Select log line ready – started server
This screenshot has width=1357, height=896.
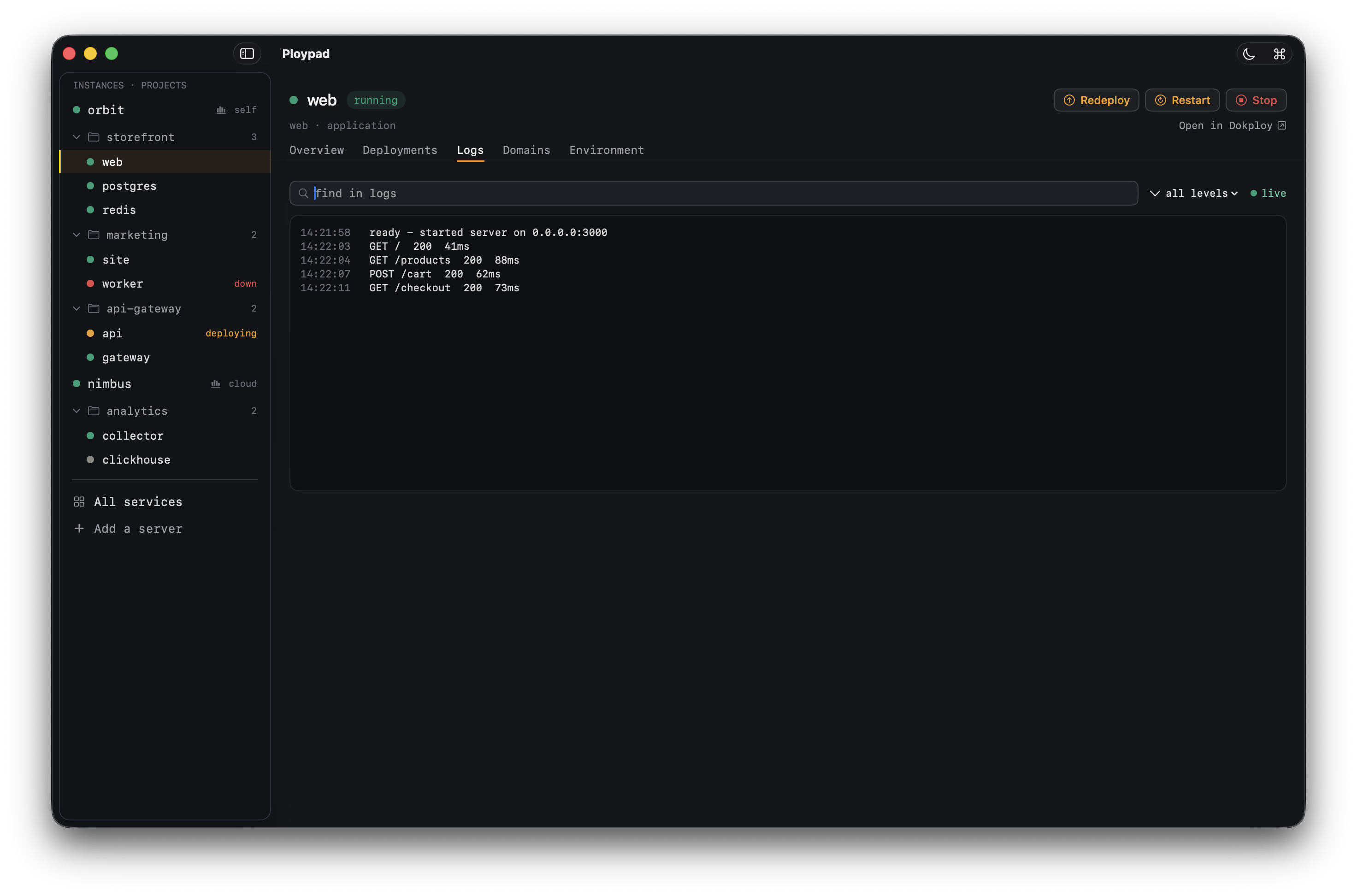pos(488,233)
